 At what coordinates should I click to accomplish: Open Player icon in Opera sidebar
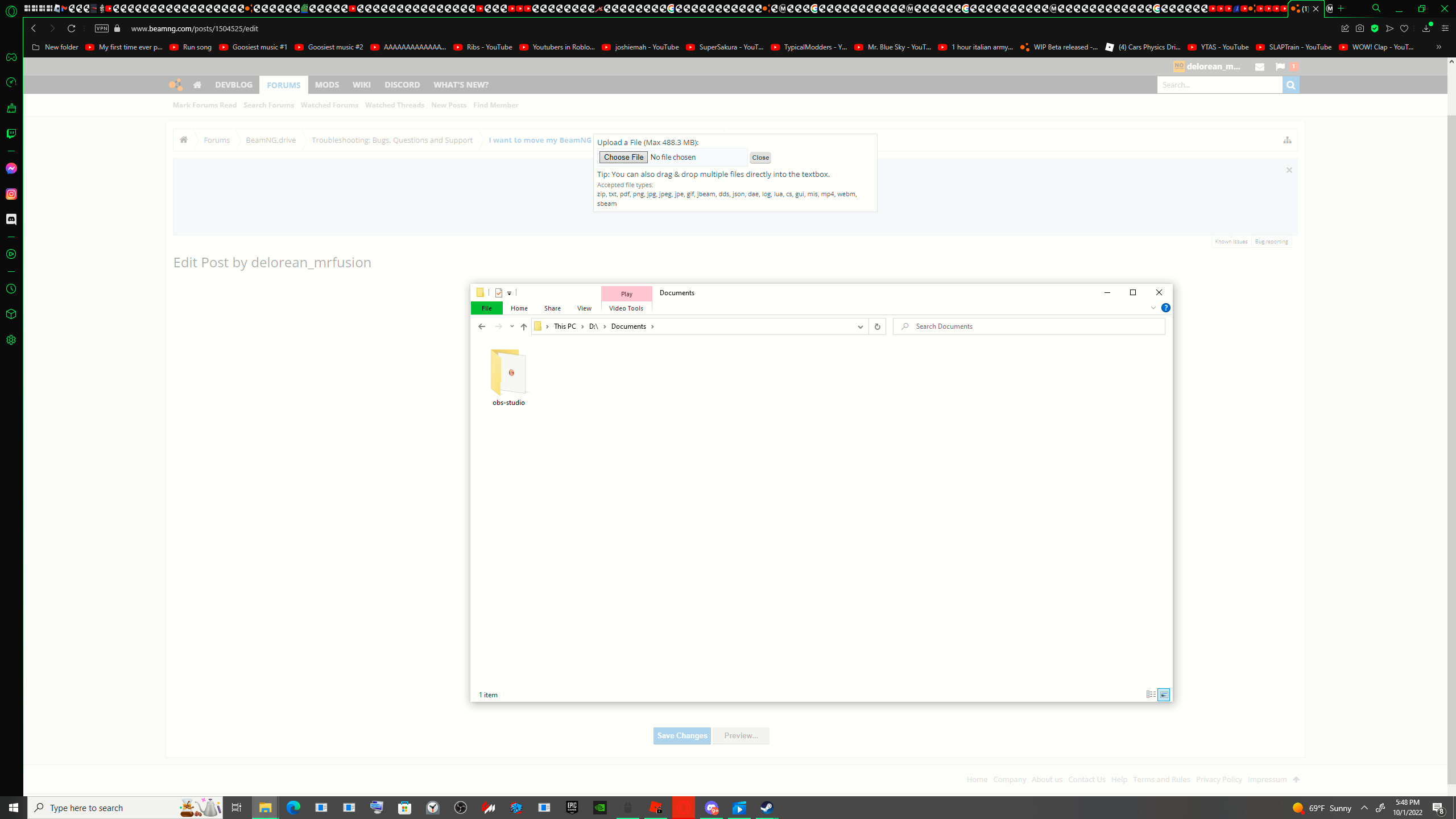[x=11, y=254]
